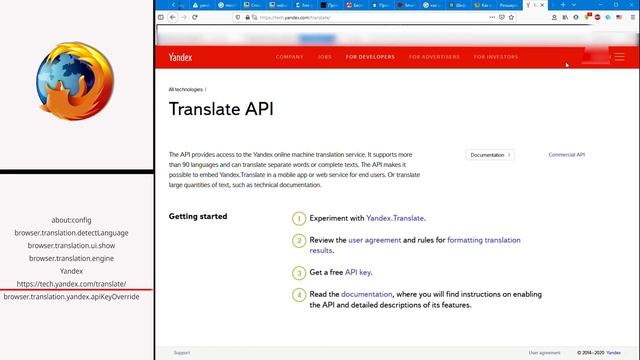The height and width of the screenshot is (360, 640).
Task: Open the Yandex.Translate link
Action: [x=395, y=218]
